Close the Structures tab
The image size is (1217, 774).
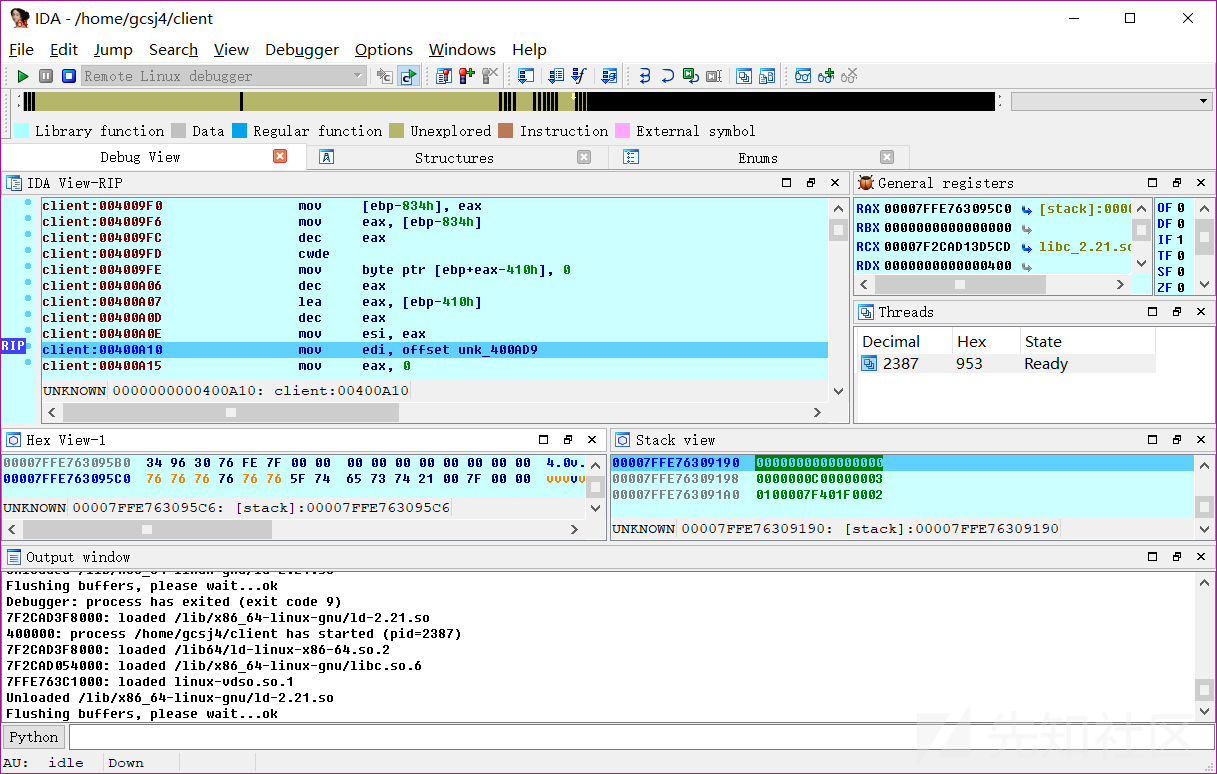[584, 157]
